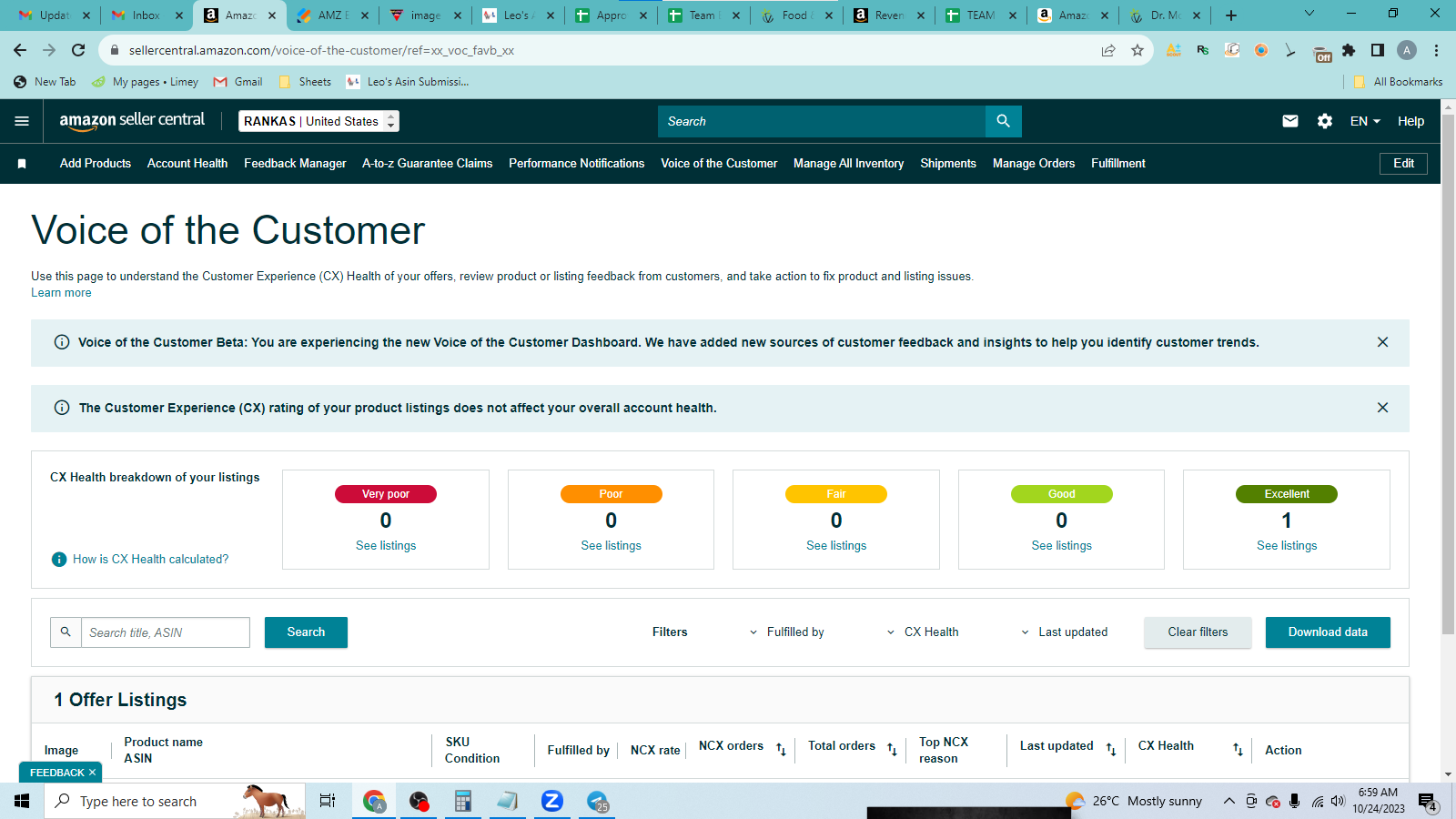Open Chrome three-dot menu
The image size is (1456, 819).
tap(1436, 50)
